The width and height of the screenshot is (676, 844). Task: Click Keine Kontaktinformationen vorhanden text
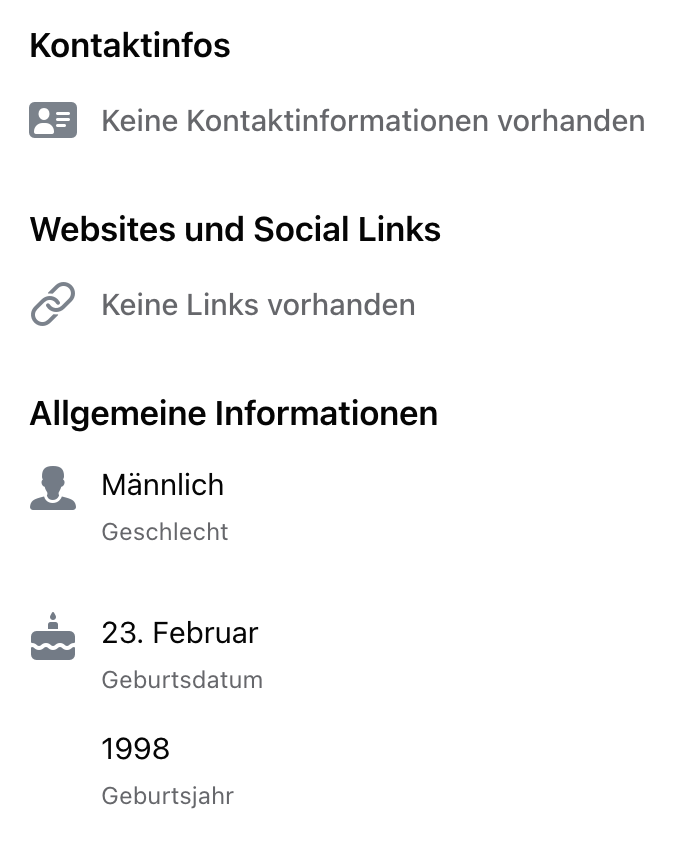[373, 121]
